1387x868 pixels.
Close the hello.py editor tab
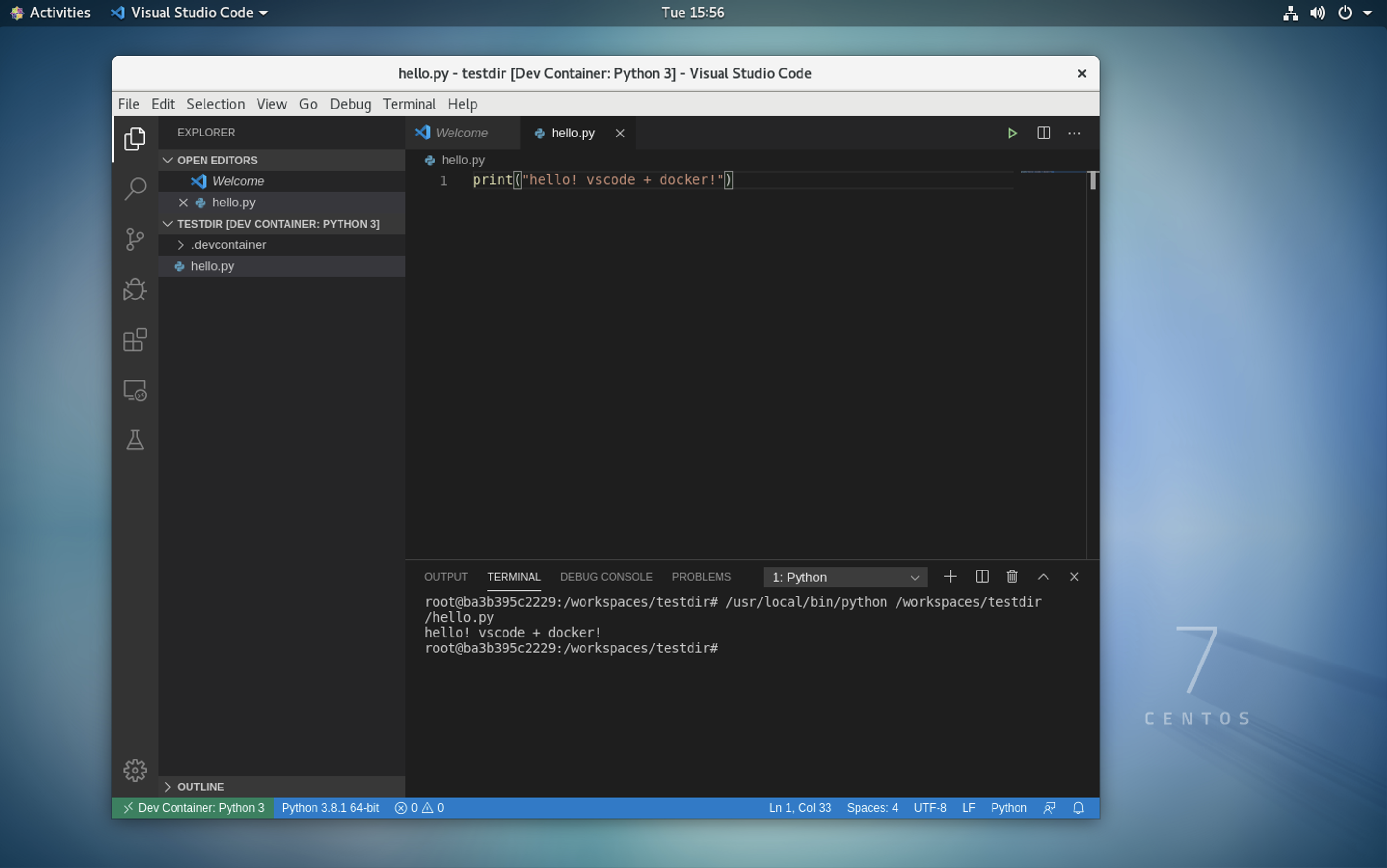[620, 133]
